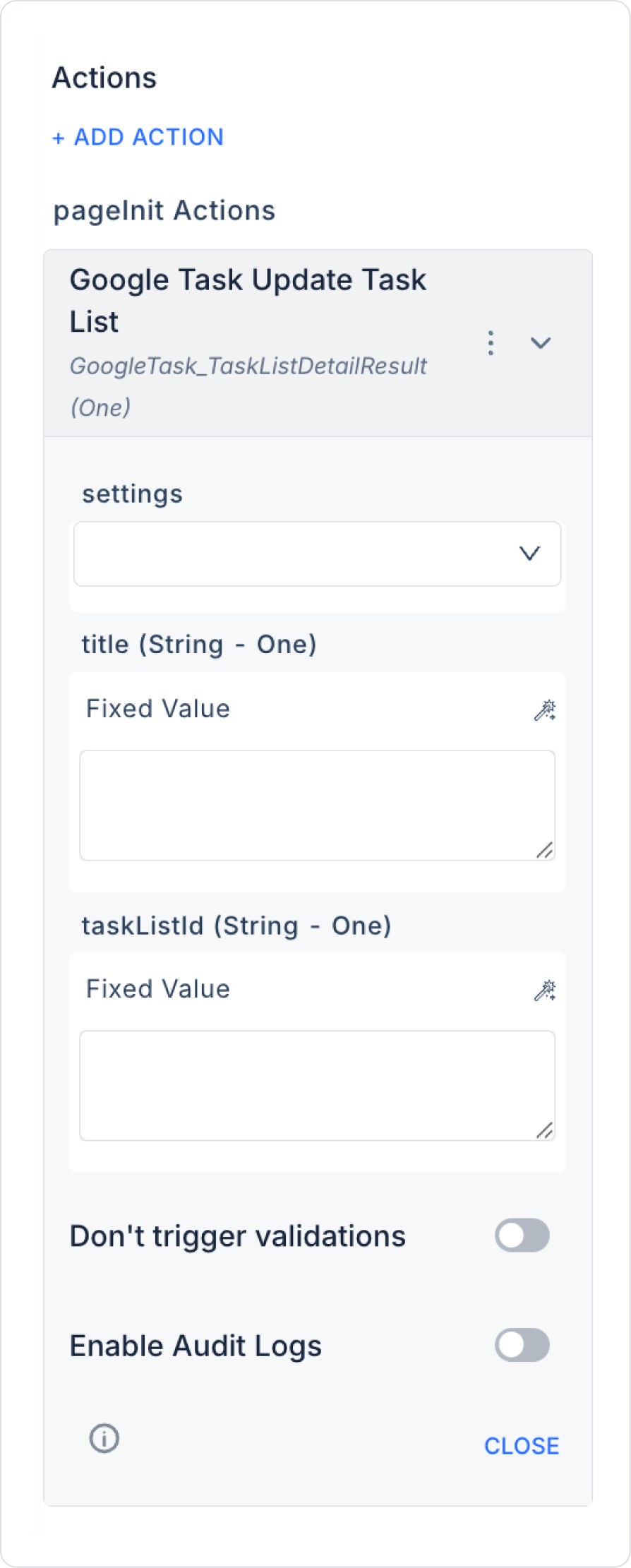The image size is (631, 1568).
Task: Click the Enable Audit Logs label text
Action: [196, 1346]
